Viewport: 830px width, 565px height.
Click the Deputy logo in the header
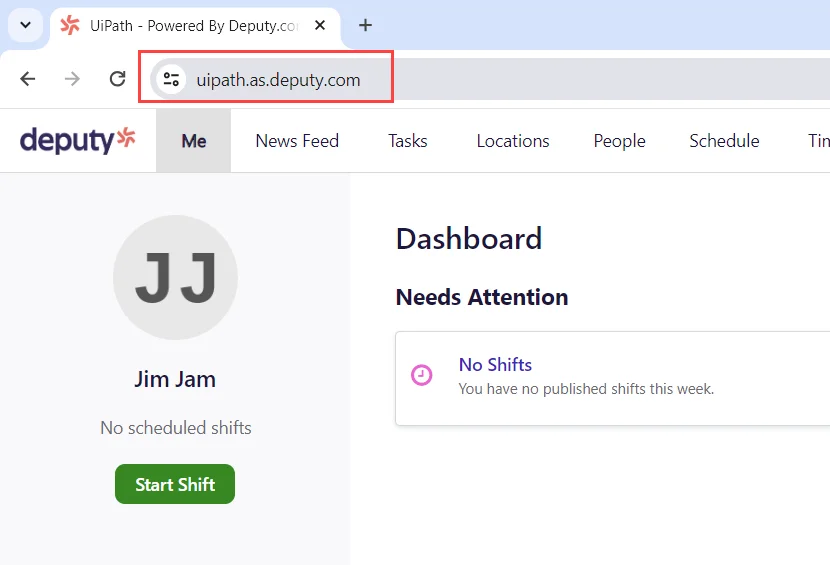(x=78, y=140)
